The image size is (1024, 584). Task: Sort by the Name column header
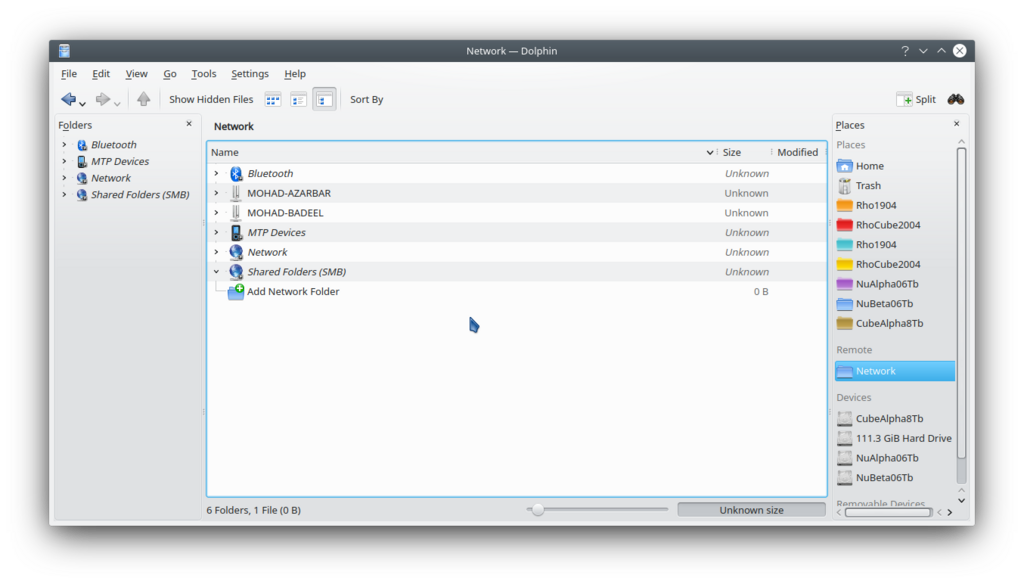(x=462, y=152)
